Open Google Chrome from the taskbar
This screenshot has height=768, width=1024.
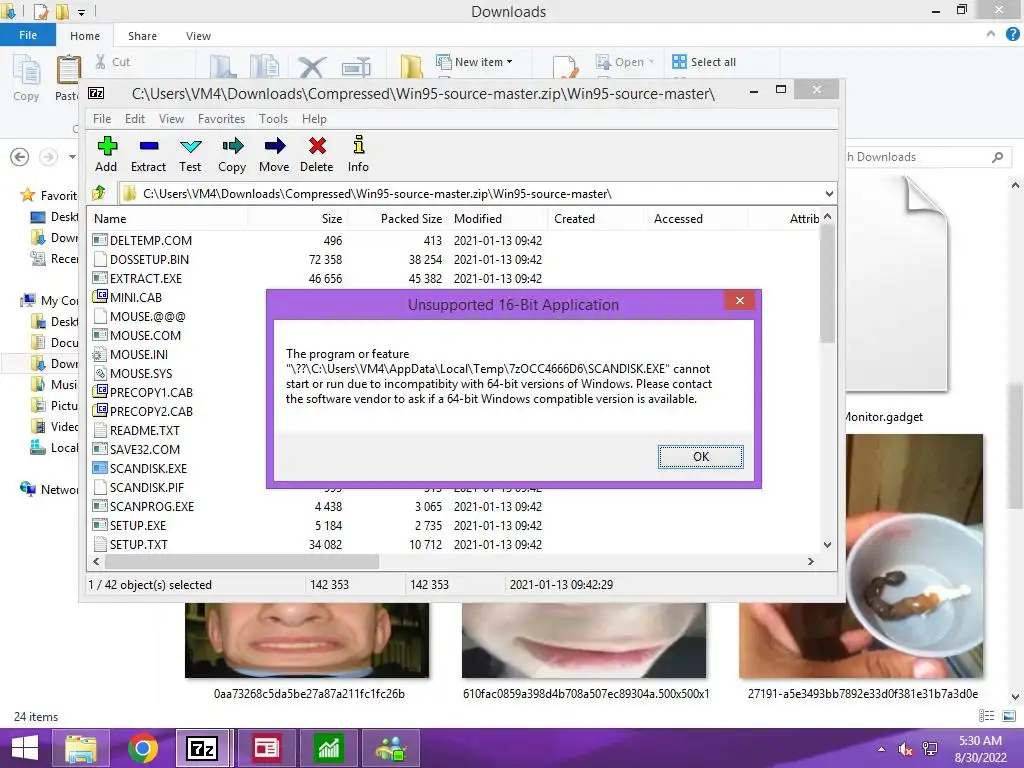142,748
